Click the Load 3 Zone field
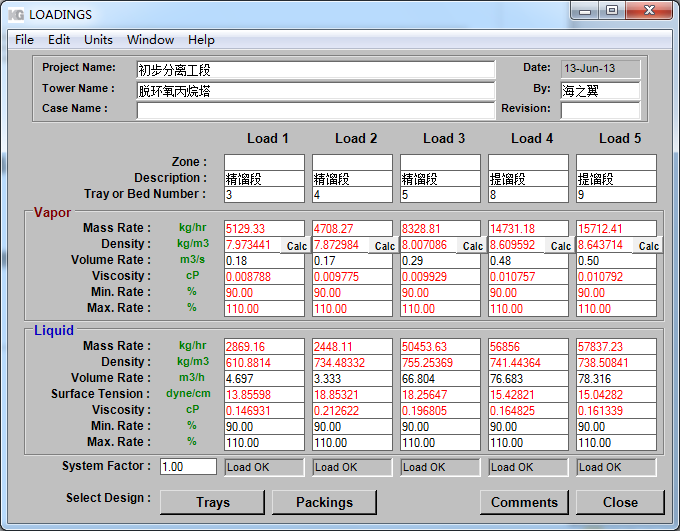The height and width of the screenshot is (531, 680). click(x=441, y=162)
